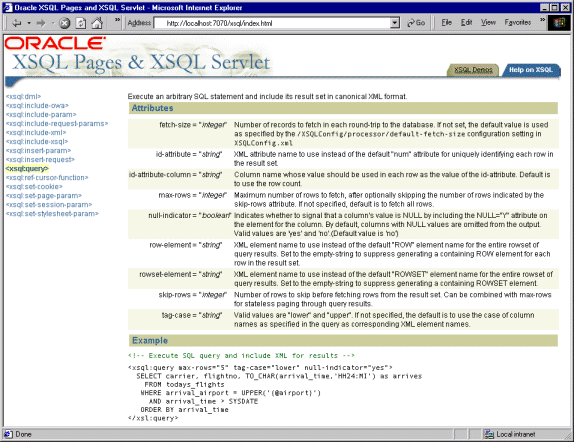This screenshot has width=574, height=442.
Task: Click the Internet Explorer title bar icon
Action: click(7, 8)
